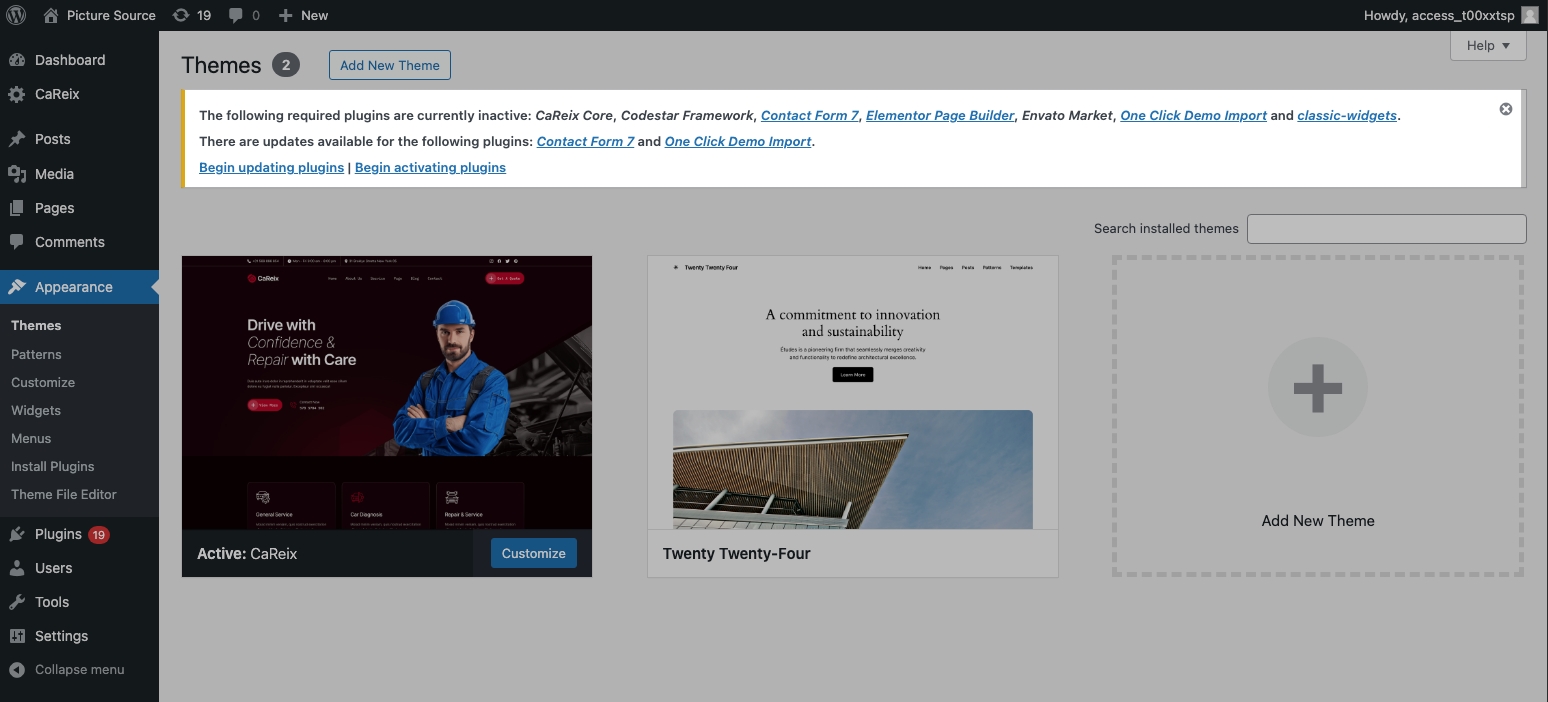Open the Elementor Page Builder link
The width and height of the screenshot is (1548, 702).
coord(939,115)
